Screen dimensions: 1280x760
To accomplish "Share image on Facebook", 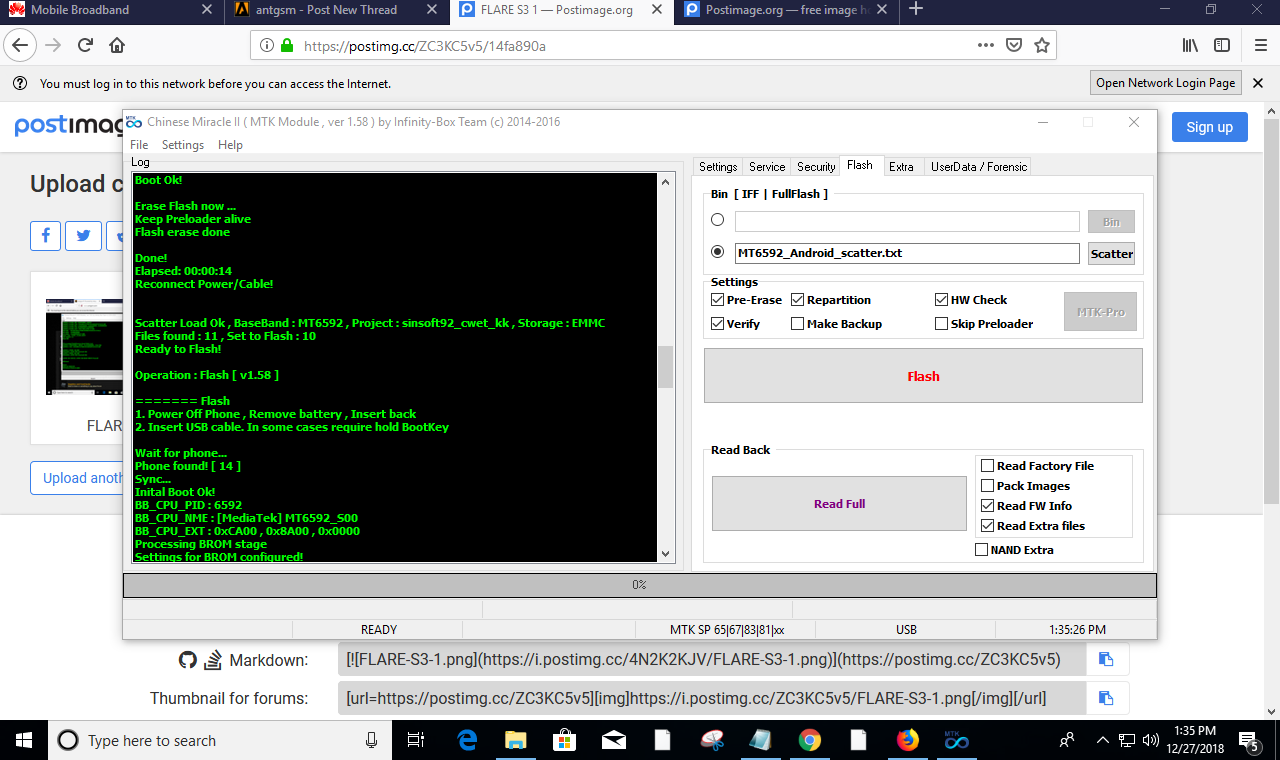I will tap(45, 236).
